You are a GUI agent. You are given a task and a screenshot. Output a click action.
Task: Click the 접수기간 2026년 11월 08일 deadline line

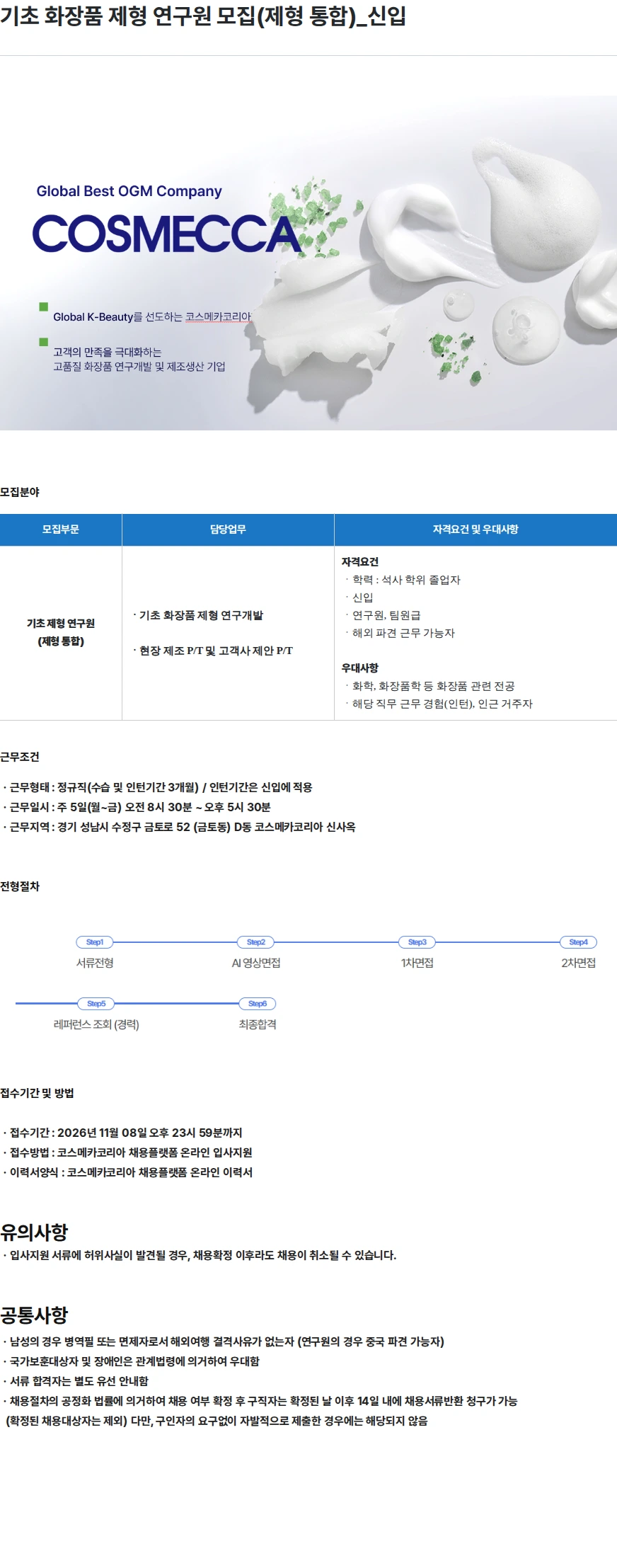tap(123, 1133)
